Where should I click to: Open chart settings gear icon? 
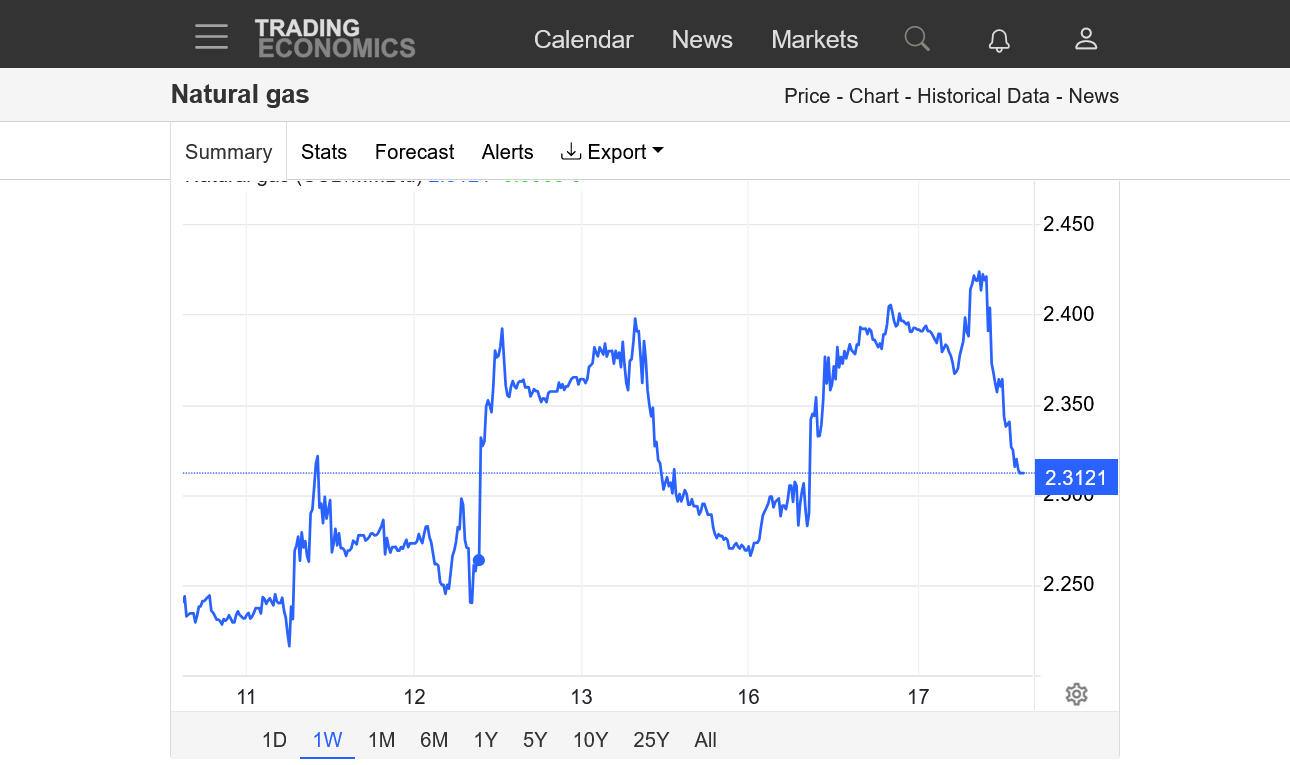(1076, 694)
